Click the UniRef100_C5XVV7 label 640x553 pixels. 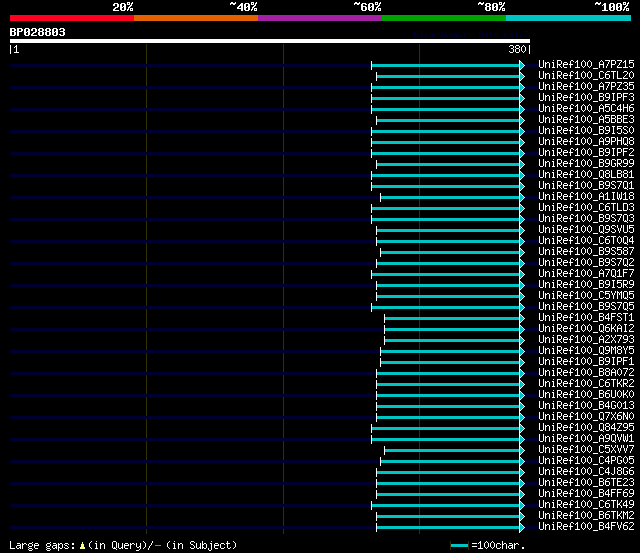point(586,450)
